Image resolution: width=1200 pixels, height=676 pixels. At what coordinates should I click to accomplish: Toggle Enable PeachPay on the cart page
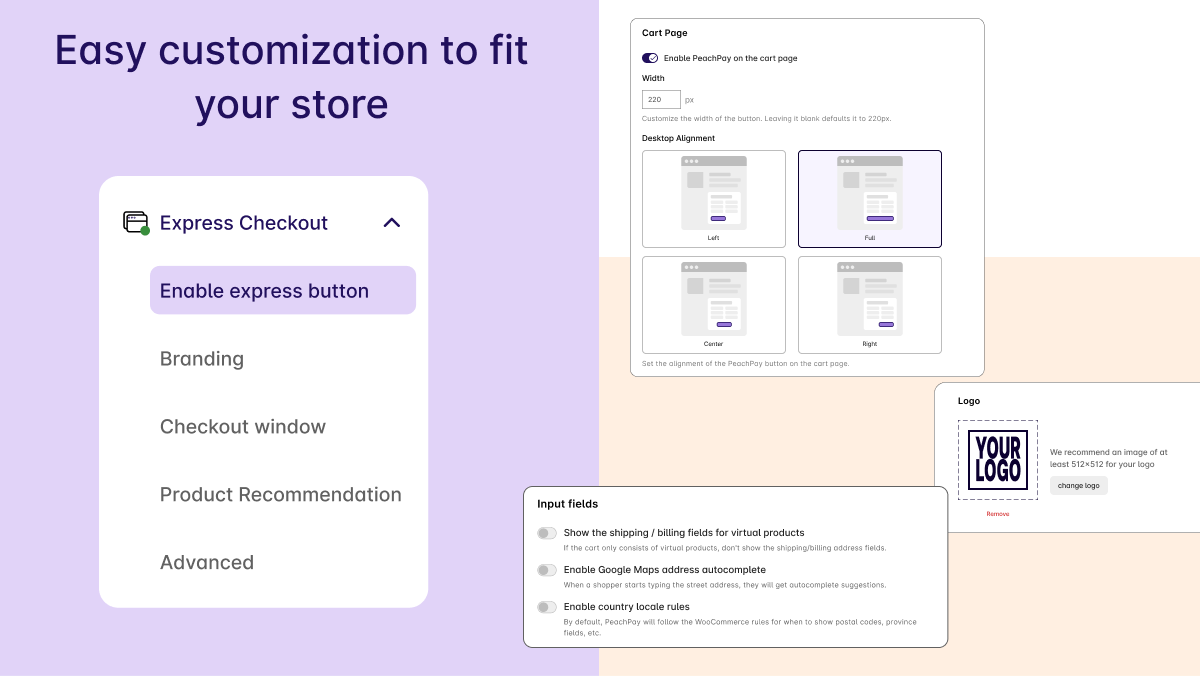click(649, 58)
